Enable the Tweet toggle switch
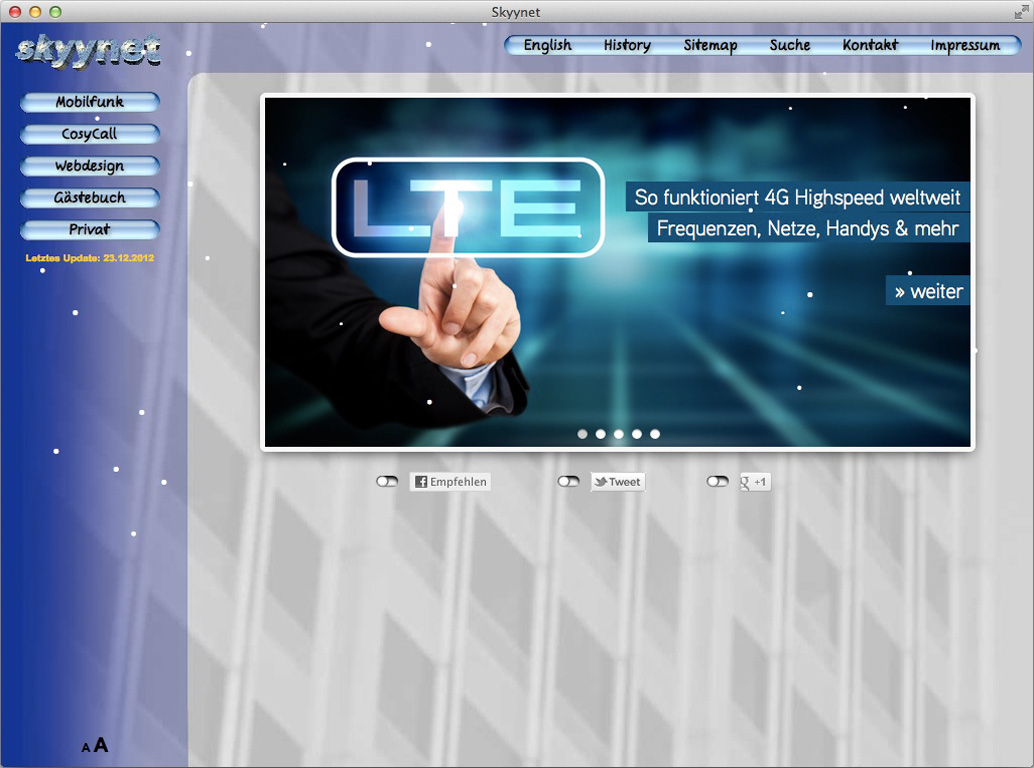1034x768 pixels. (x=568, y=482)
